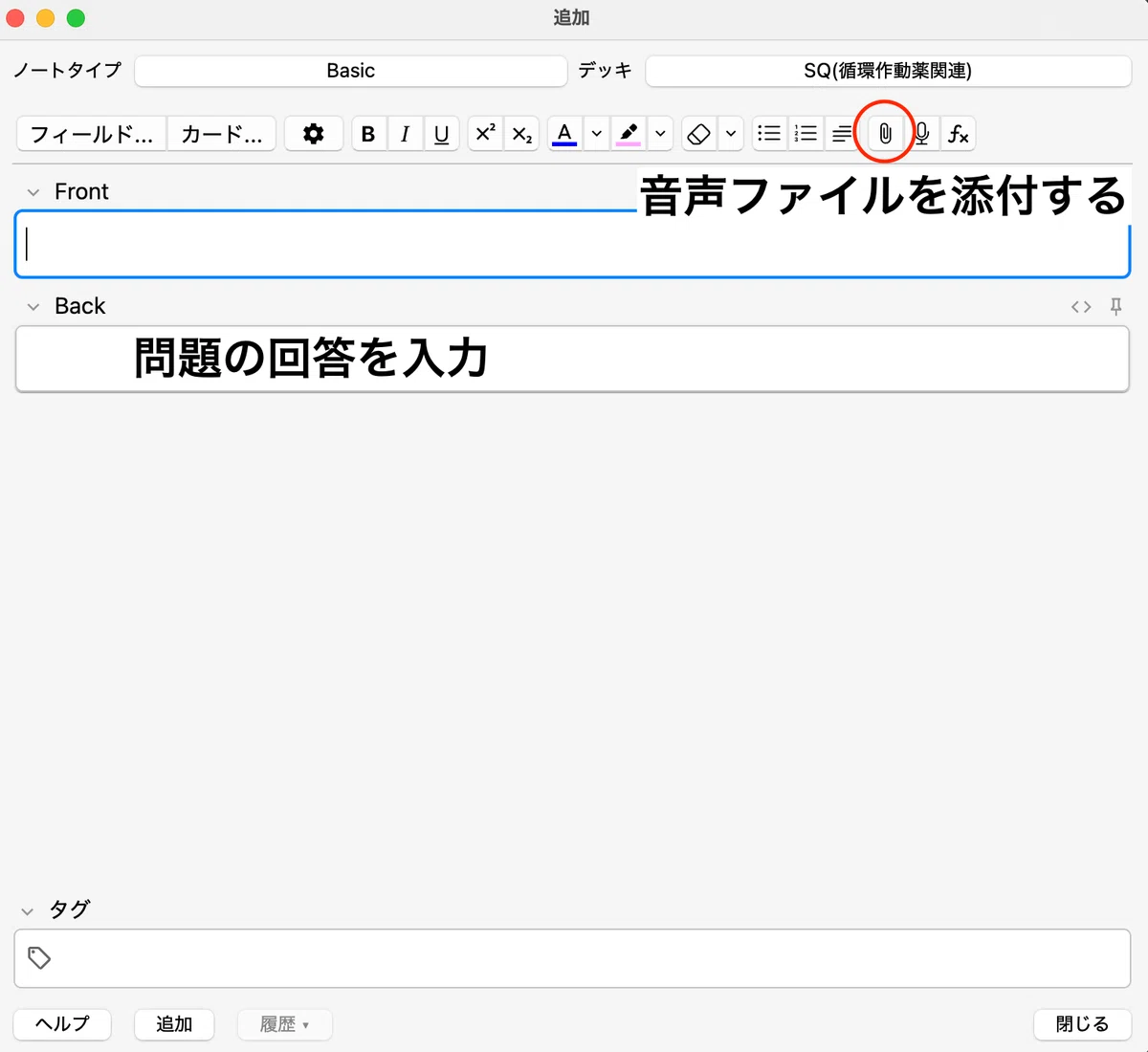Collapse the Back field
The image size is (1148, 1052).
point(33,307)
